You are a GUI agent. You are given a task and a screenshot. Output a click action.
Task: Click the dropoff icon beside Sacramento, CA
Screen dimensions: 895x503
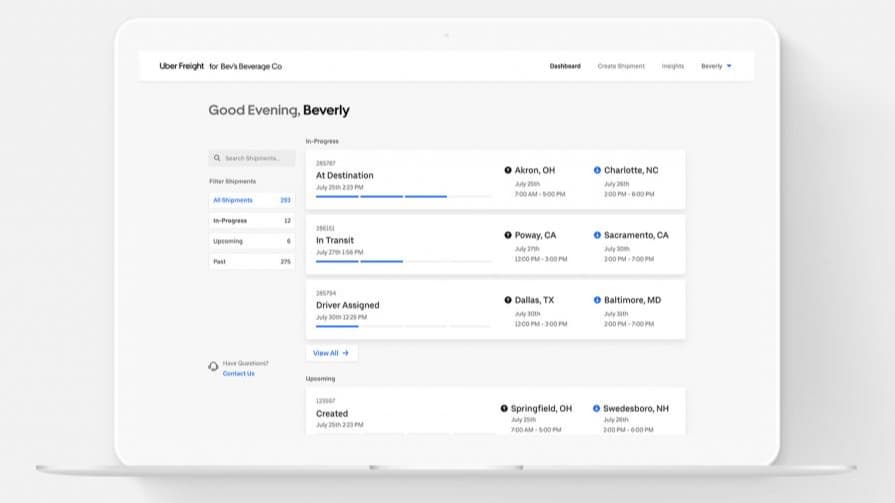[597, 235]
